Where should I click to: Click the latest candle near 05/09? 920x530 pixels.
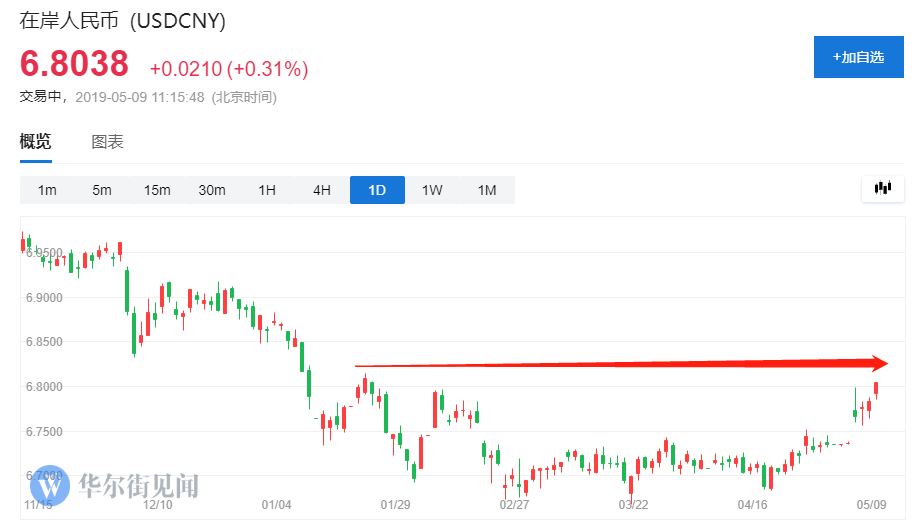(876, 390)
